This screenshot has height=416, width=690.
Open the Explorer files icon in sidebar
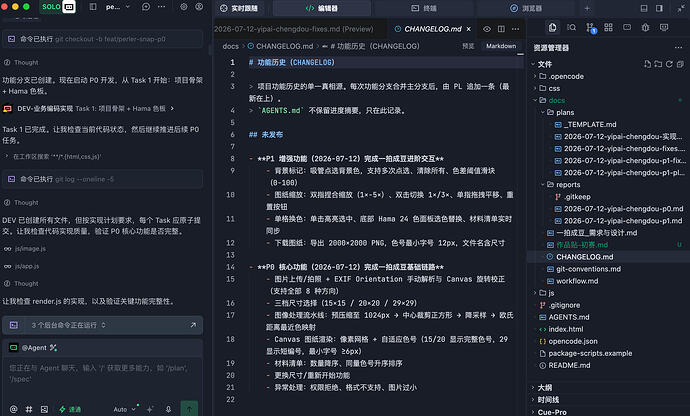pyautogui.click(x=552, y=28)
